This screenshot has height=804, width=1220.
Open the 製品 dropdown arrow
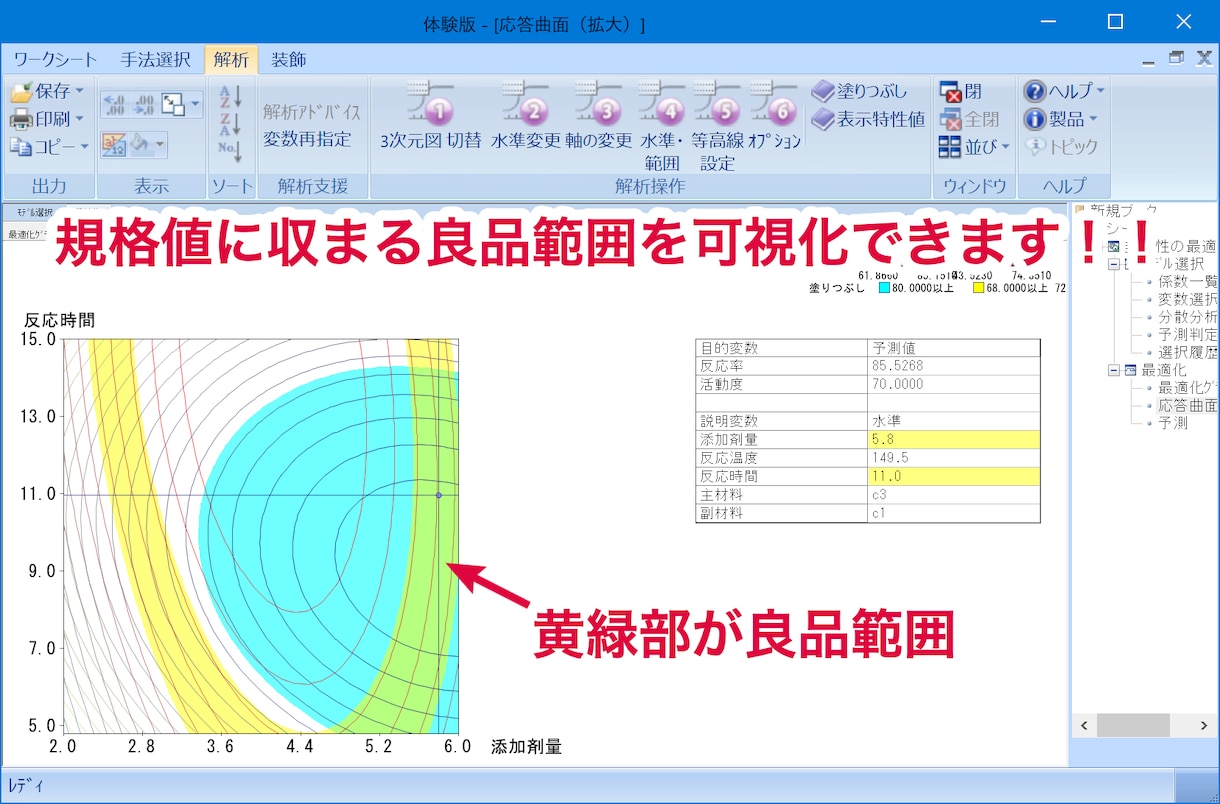point(1092,119)
